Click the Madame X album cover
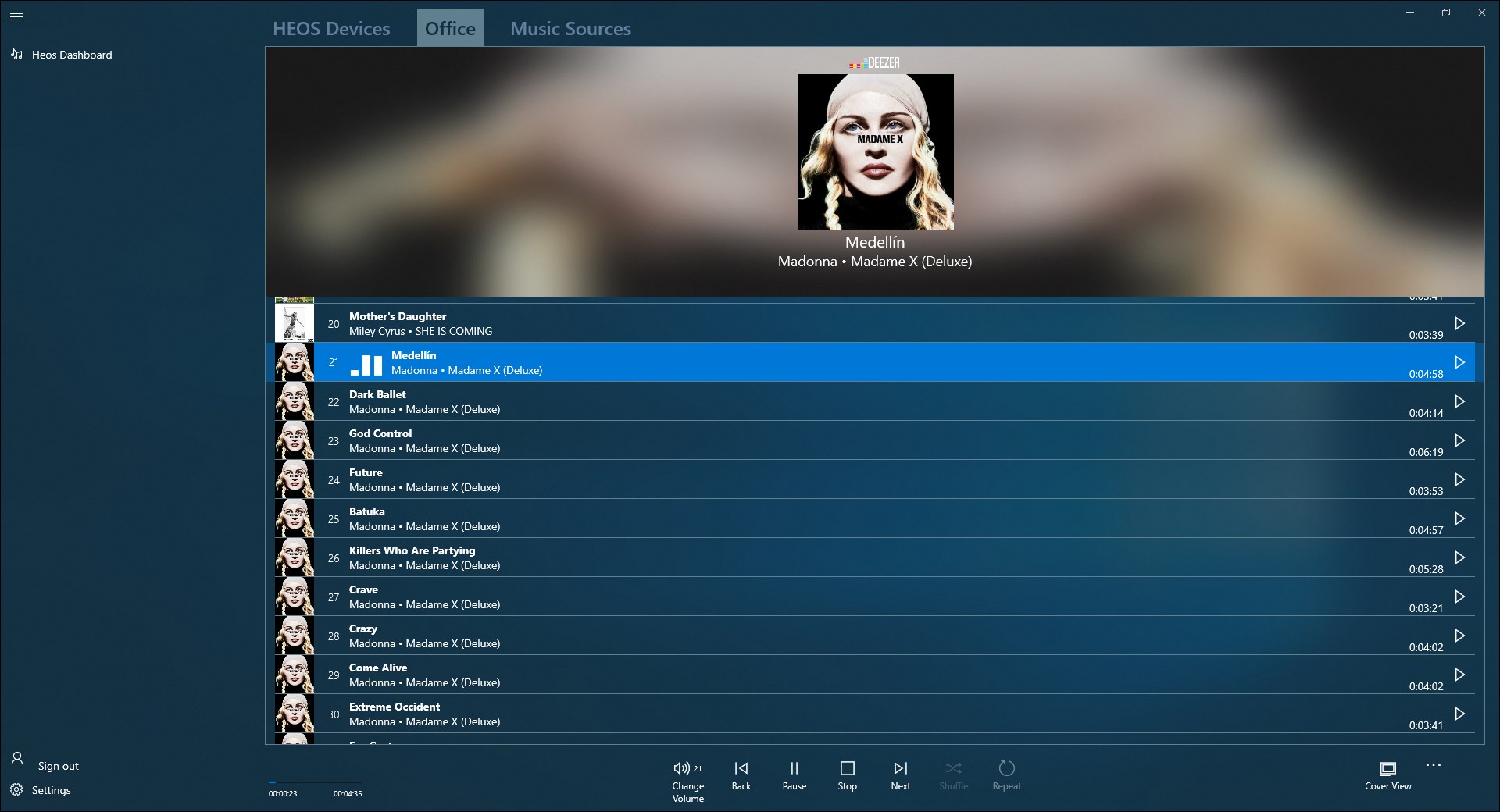1500x812 pixels. (x=875, y=152)
